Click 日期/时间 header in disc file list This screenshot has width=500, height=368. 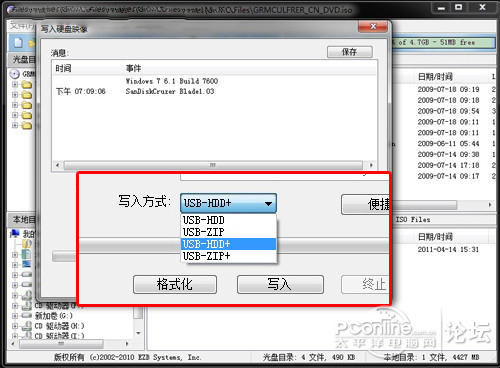[435, 77]
